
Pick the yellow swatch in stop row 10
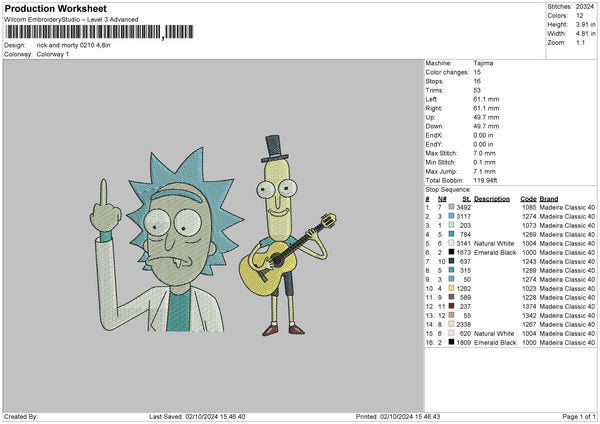pos(451,288)
